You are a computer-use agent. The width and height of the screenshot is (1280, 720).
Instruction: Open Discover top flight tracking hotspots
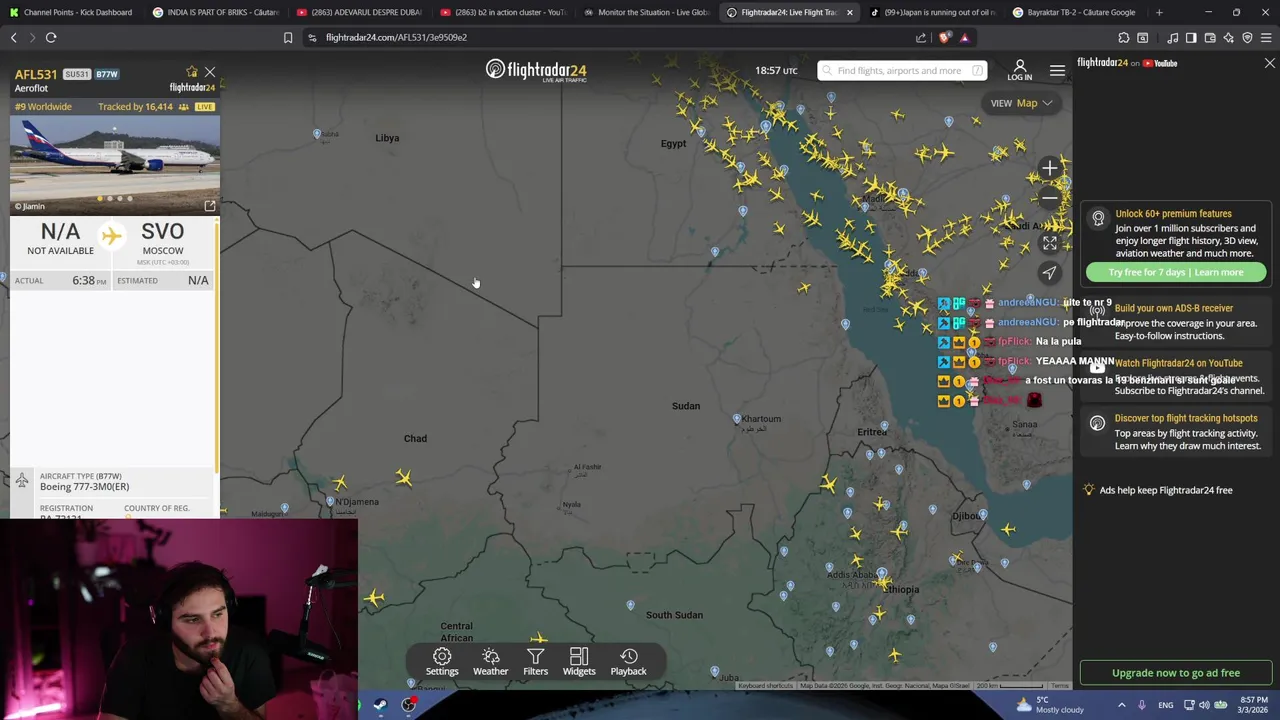[1186, 418]
